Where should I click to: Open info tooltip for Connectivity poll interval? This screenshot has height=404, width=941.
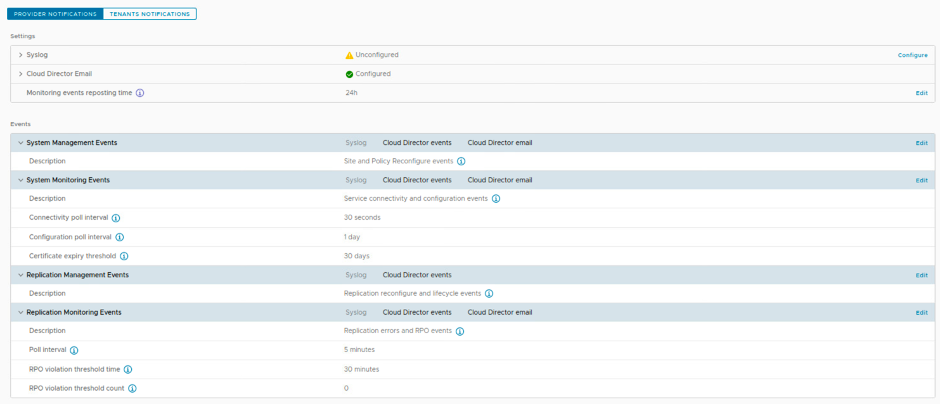point(116,218)
